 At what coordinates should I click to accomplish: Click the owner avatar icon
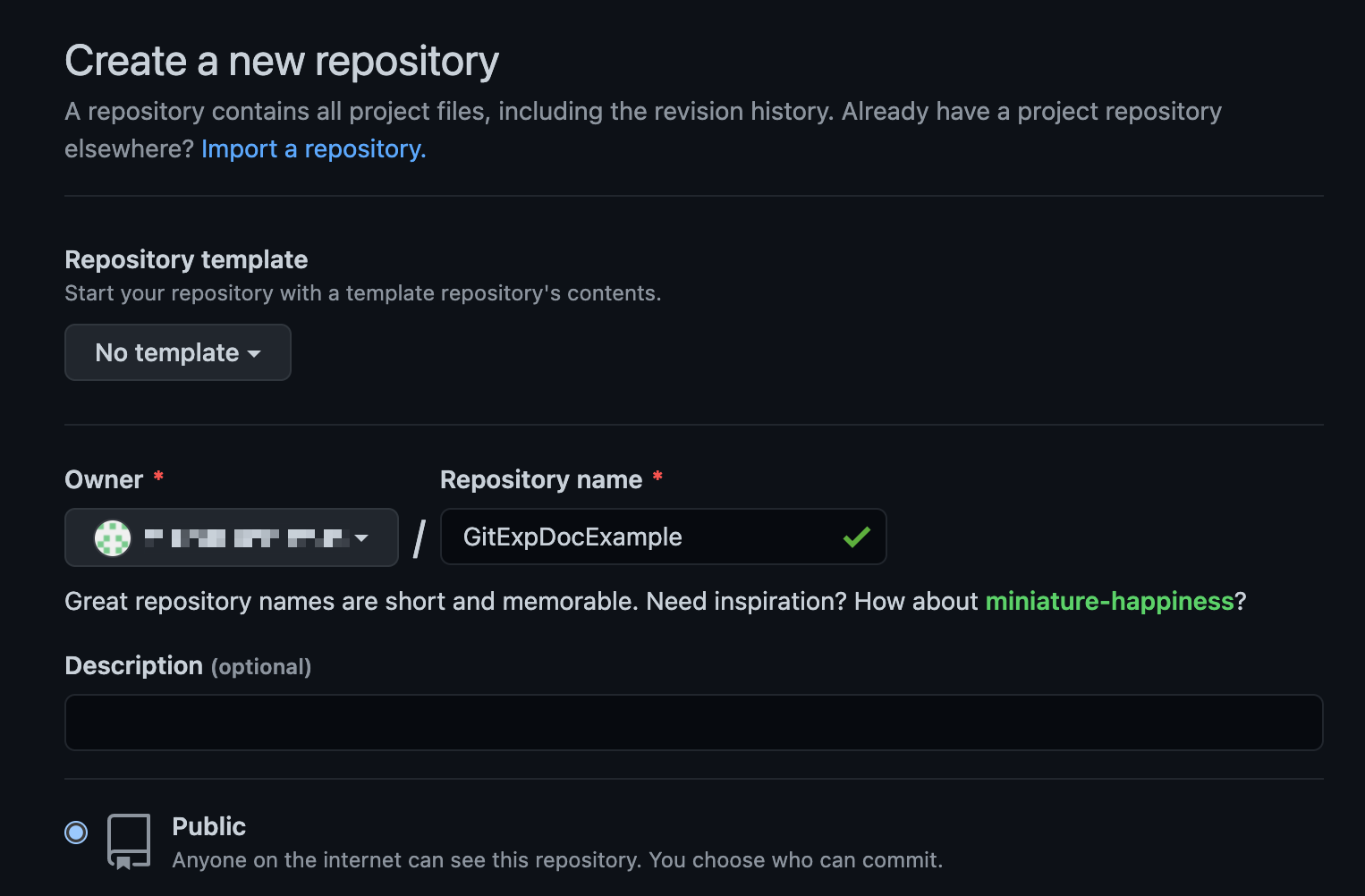click(113, 537)
